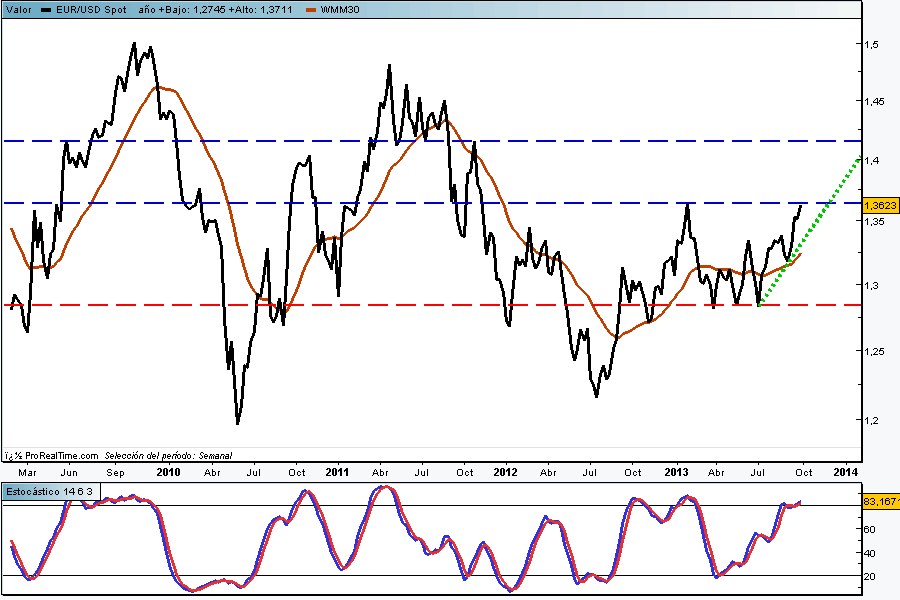Click the black EUR/USD Spot legend swatch

click(46, 8)
